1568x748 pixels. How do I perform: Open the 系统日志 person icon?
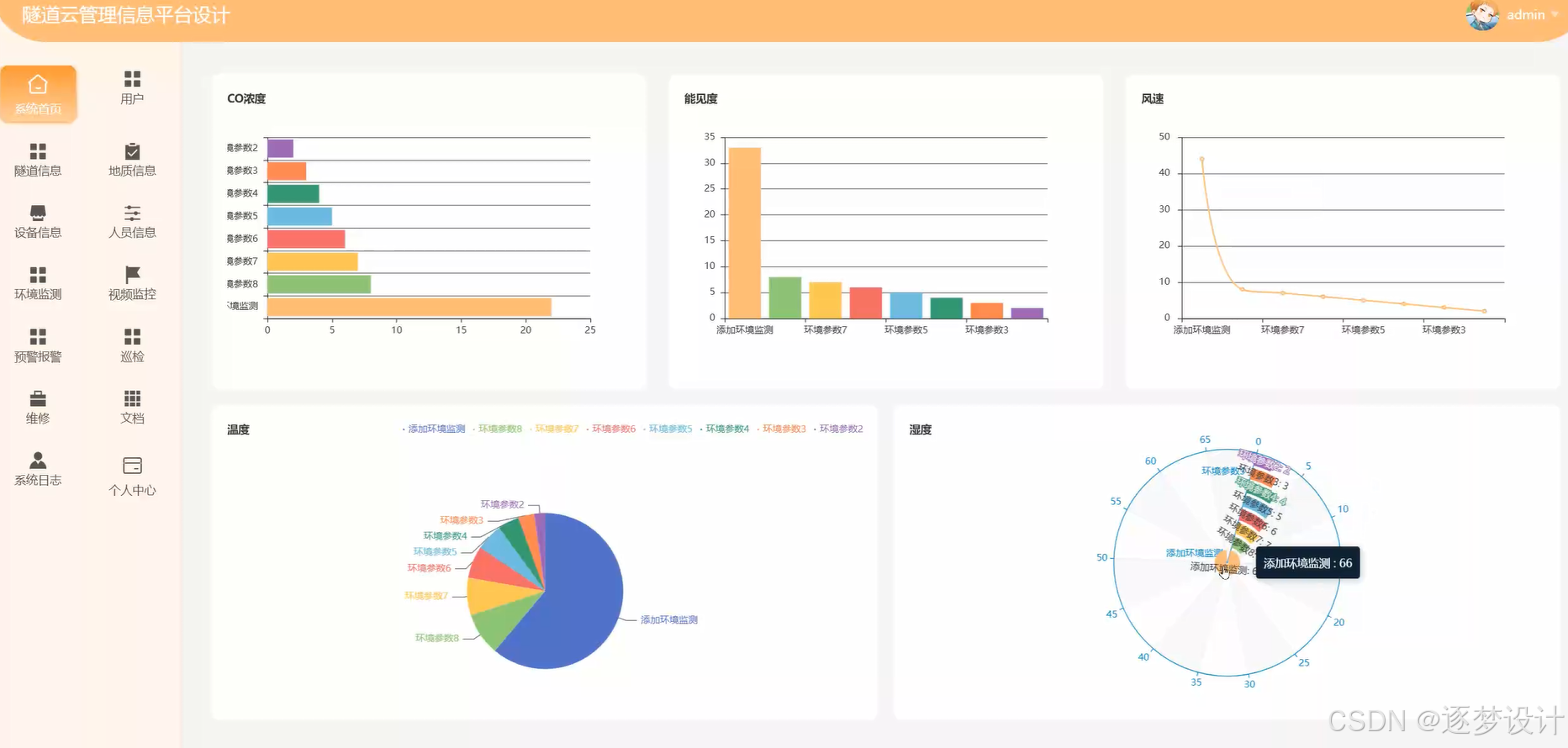(38, 461)
